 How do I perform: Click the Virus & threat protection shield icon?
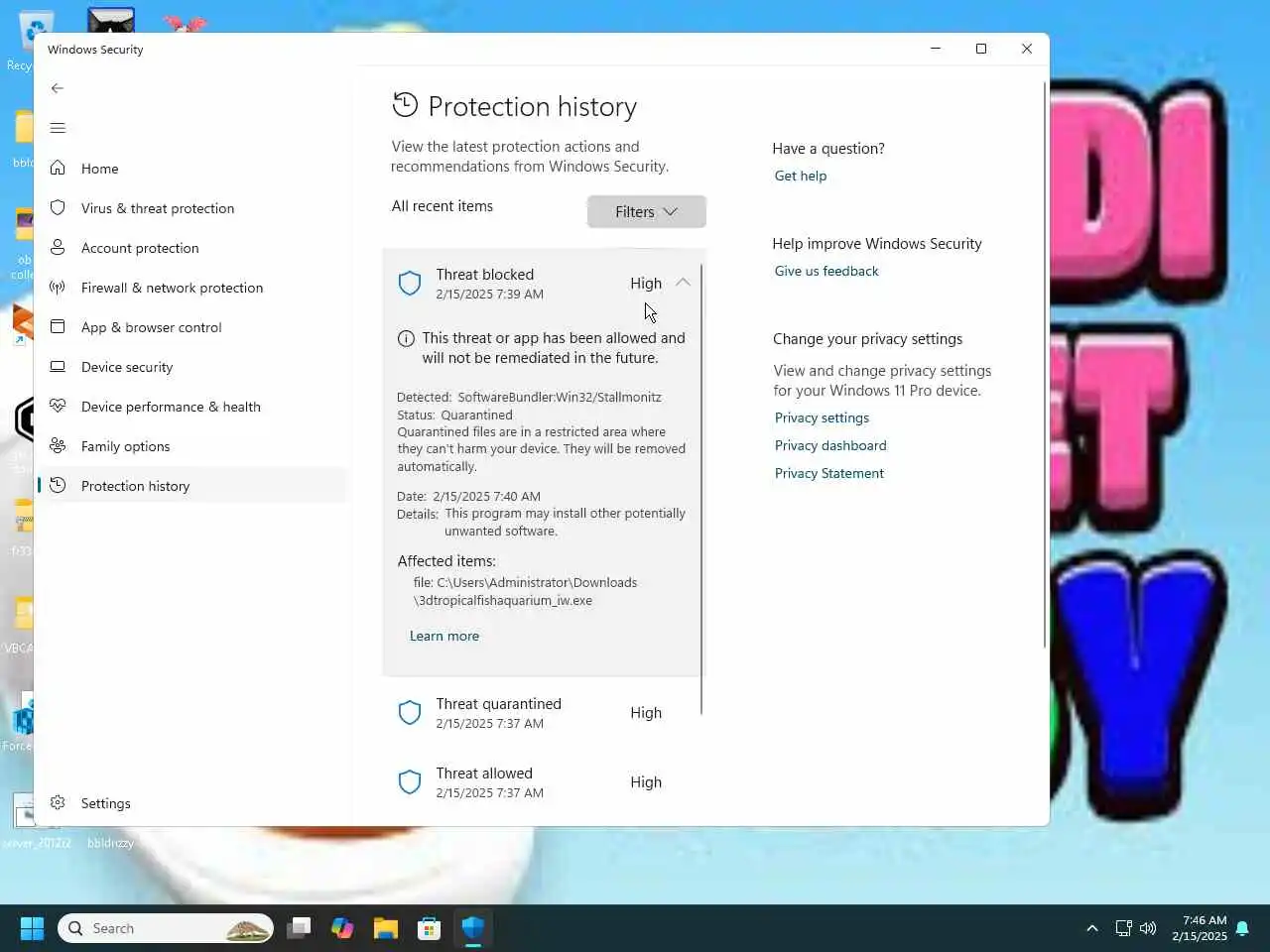(x=58, y=207)
